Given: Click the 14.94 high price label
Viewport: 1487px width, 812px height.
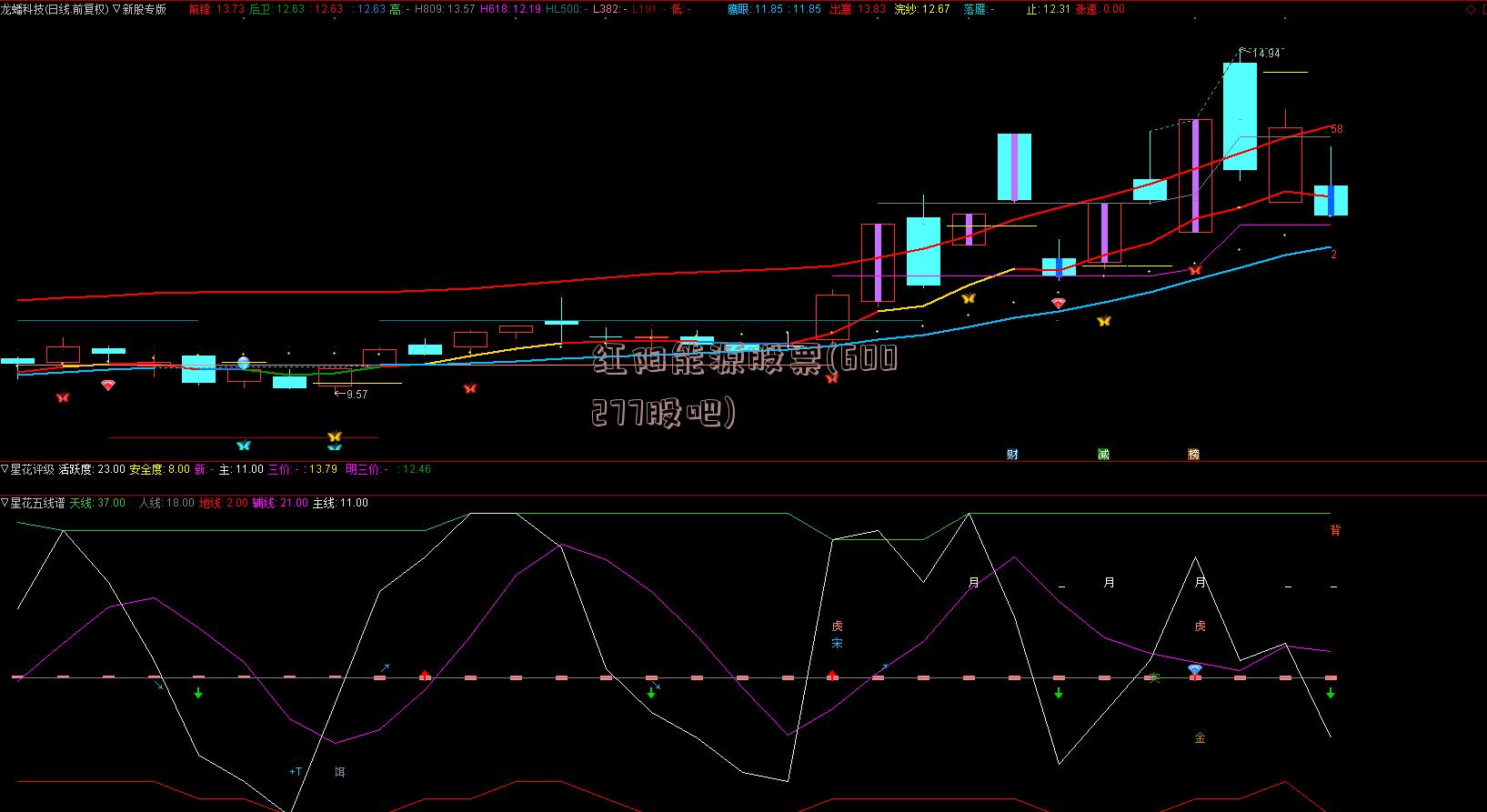Looking at the screenshot, I should point(1266,54).
